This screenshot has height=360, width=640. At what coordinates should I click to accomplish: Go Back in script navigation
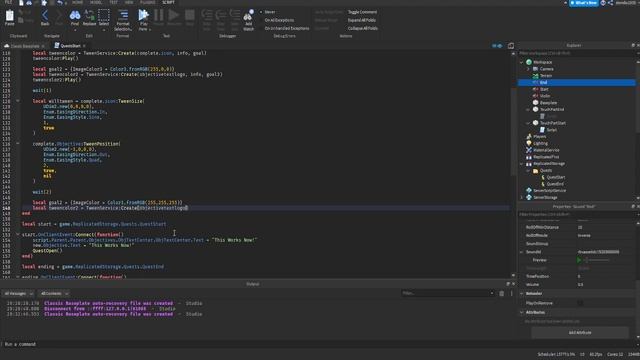click(x=45, y=16)
